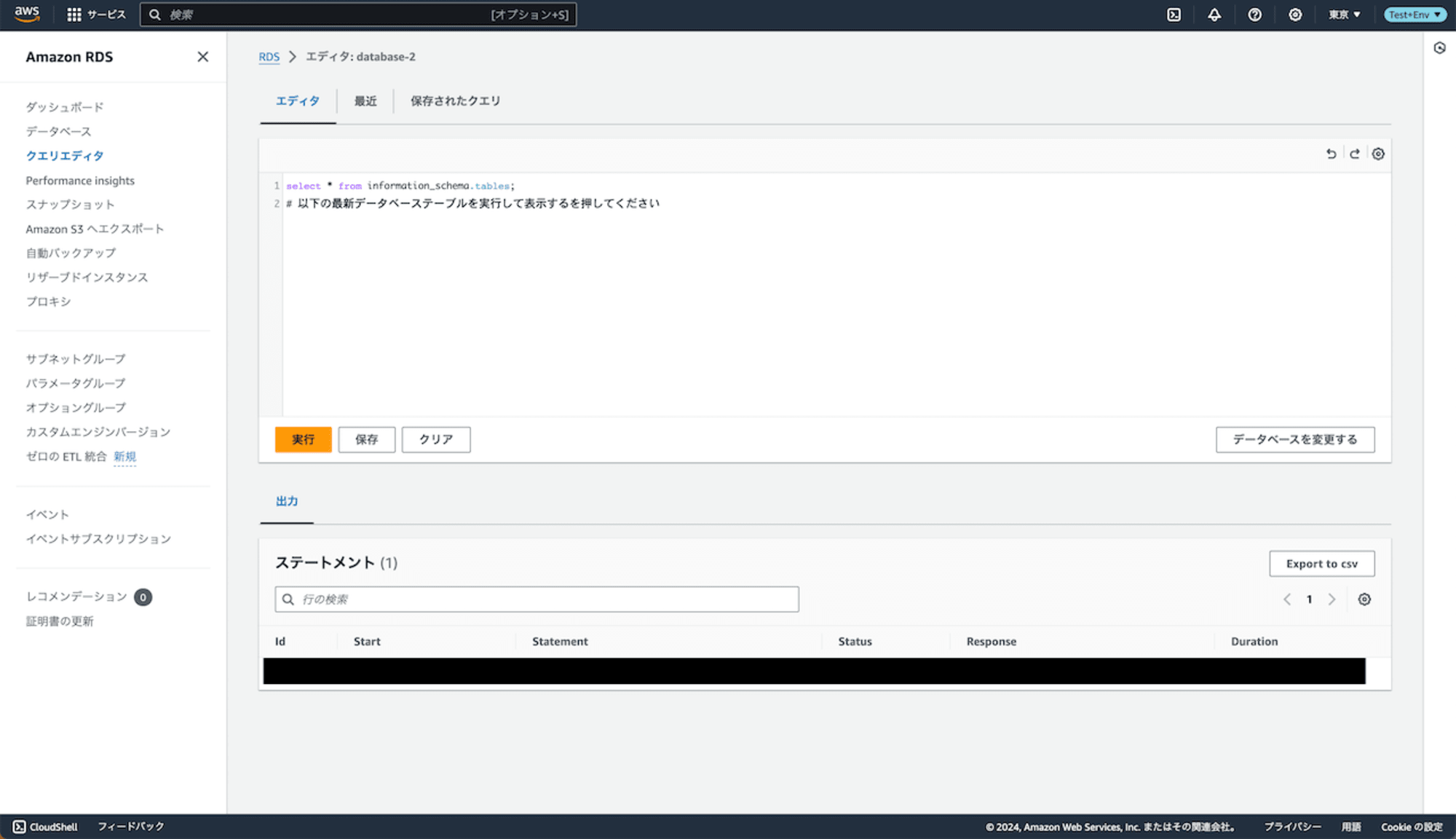Click line 1 of the SQL editor
Screen dimensions: 1456x839
(x=400, y=186)
